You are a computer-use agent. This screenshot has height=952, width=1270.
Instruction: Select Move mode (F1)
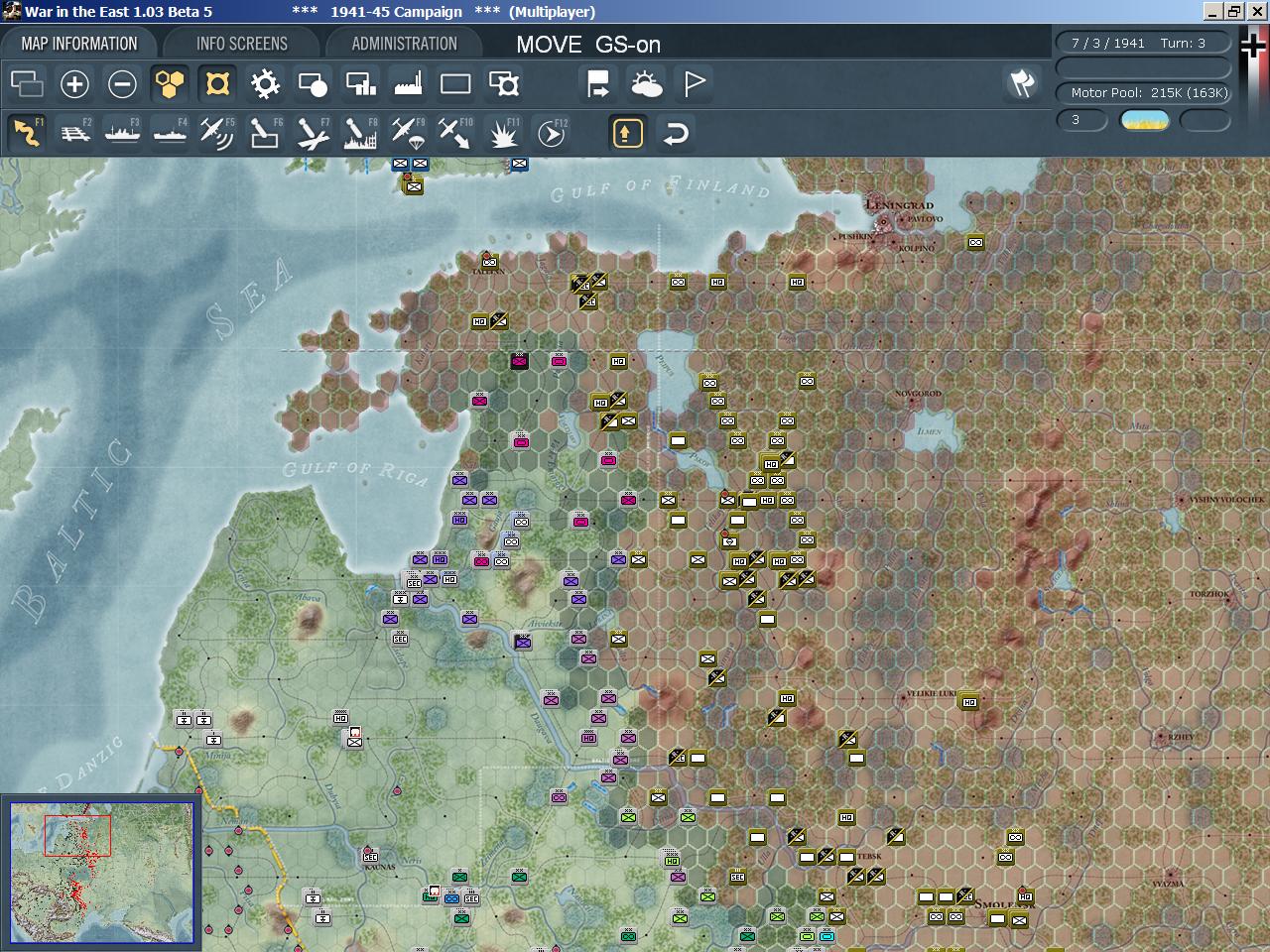pyautogui.click(x=27, y=133)
